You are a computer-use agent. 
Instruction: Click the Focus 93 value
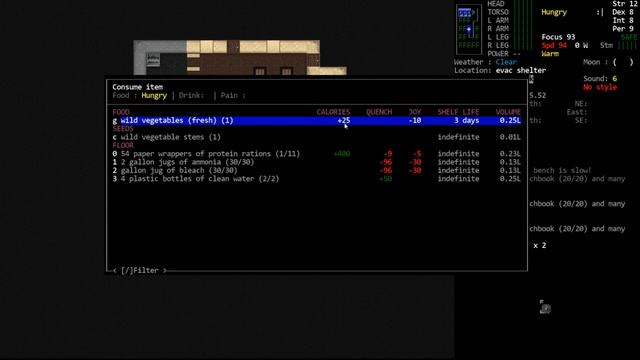[x=558, y=37]
